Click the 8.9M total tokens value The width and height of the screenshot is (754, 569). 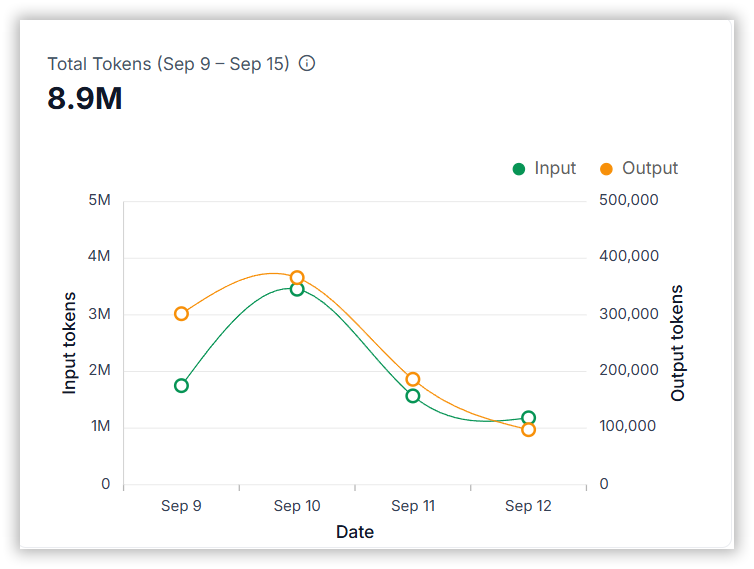coord(85,99)
